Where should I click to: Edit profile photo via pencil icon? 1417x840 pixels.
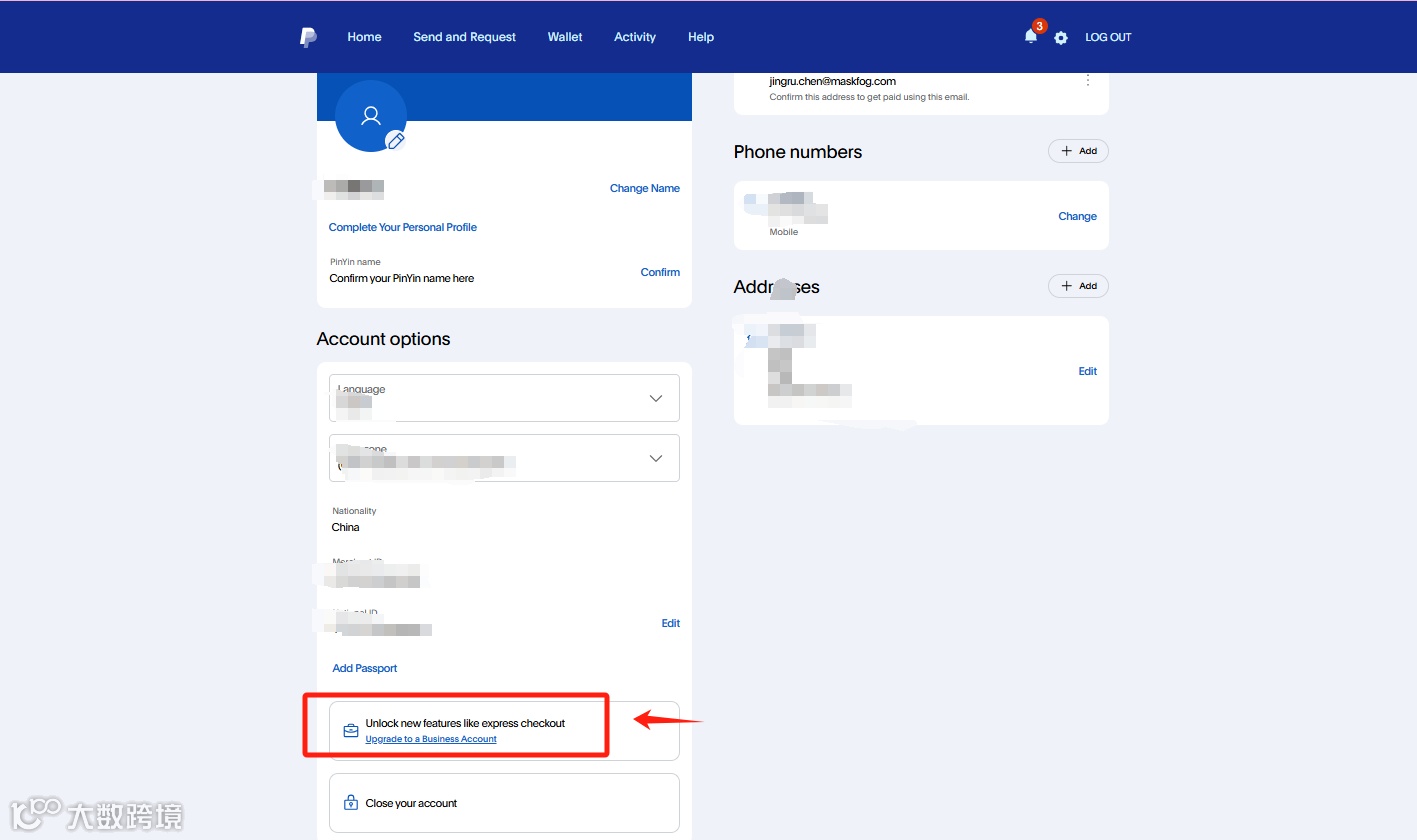click(396, 141)
